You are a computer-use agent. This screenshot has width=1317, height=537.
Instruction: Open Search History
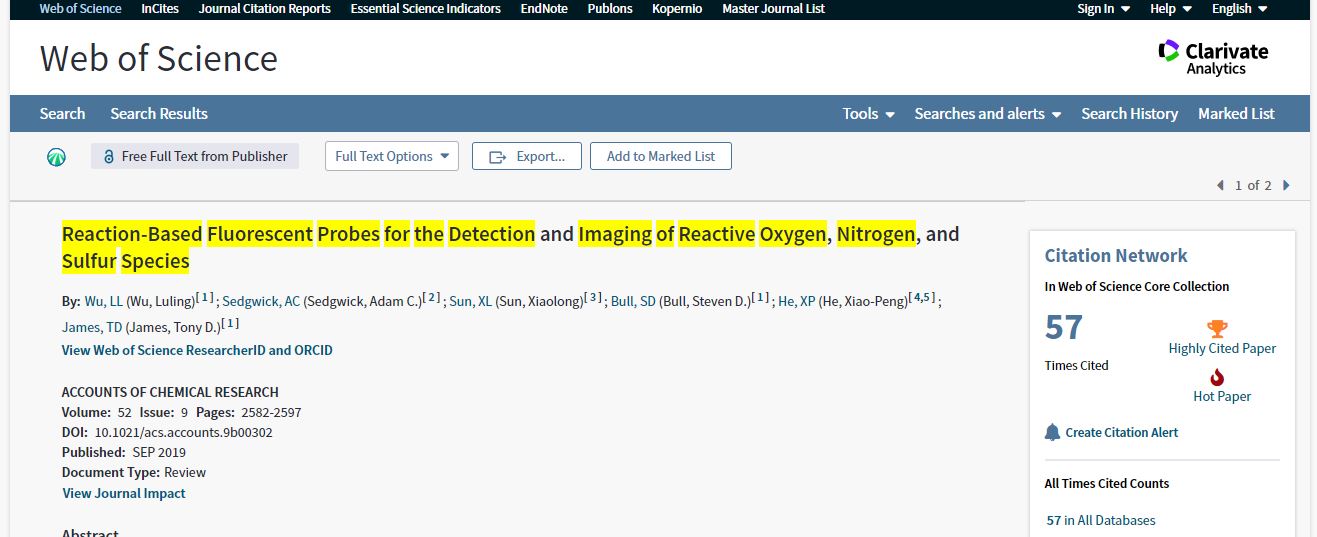coord(1129,113)
